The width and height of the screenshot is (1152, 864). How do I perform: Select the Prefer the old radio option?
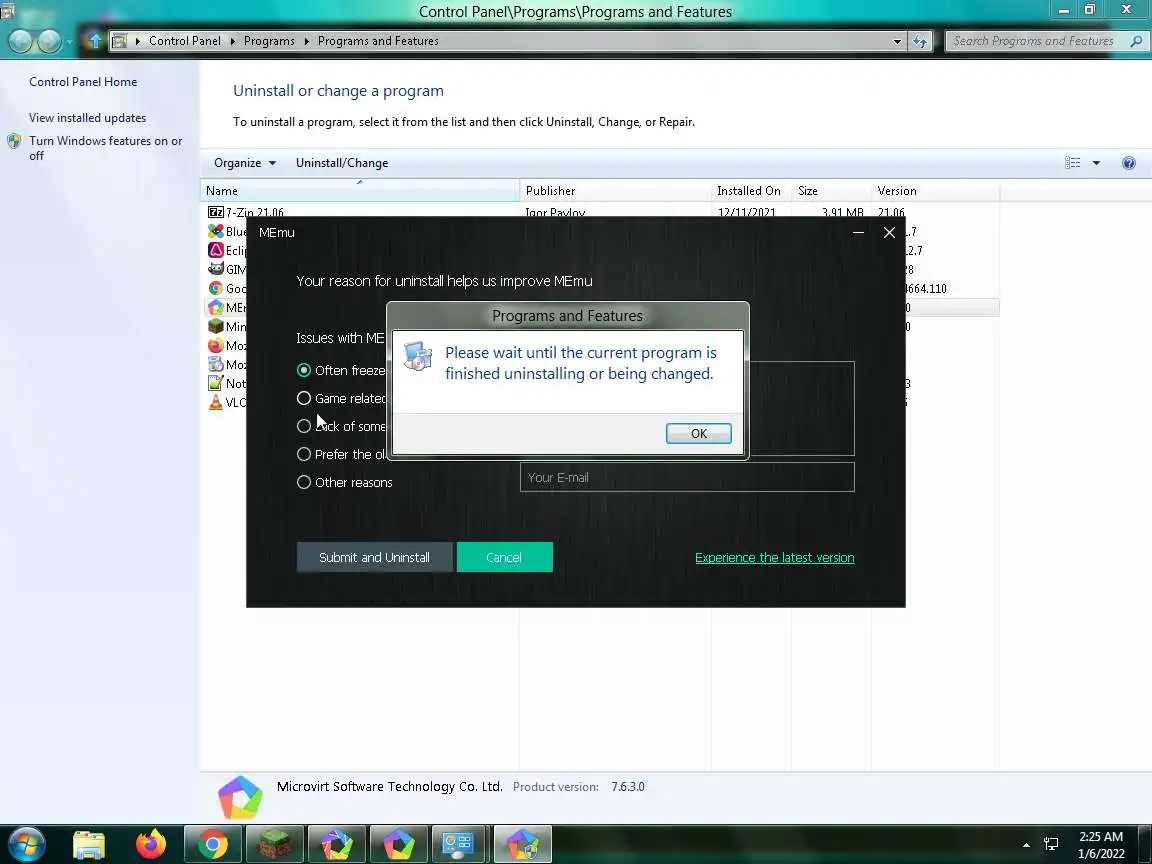(x=303, y=454)
